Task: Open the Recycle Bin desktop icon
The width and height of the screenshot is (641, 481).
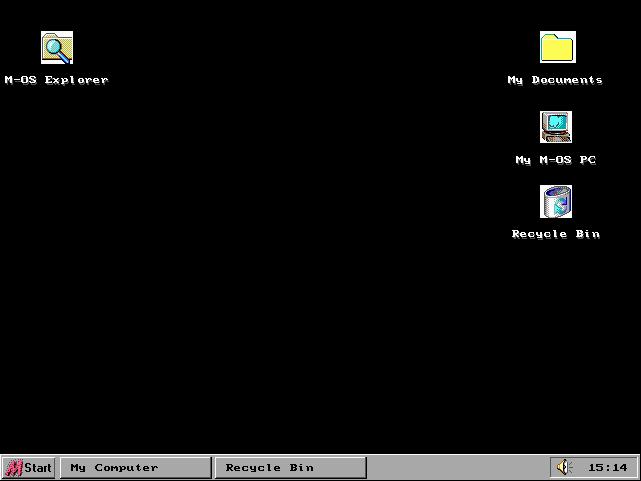Action: 556,201
